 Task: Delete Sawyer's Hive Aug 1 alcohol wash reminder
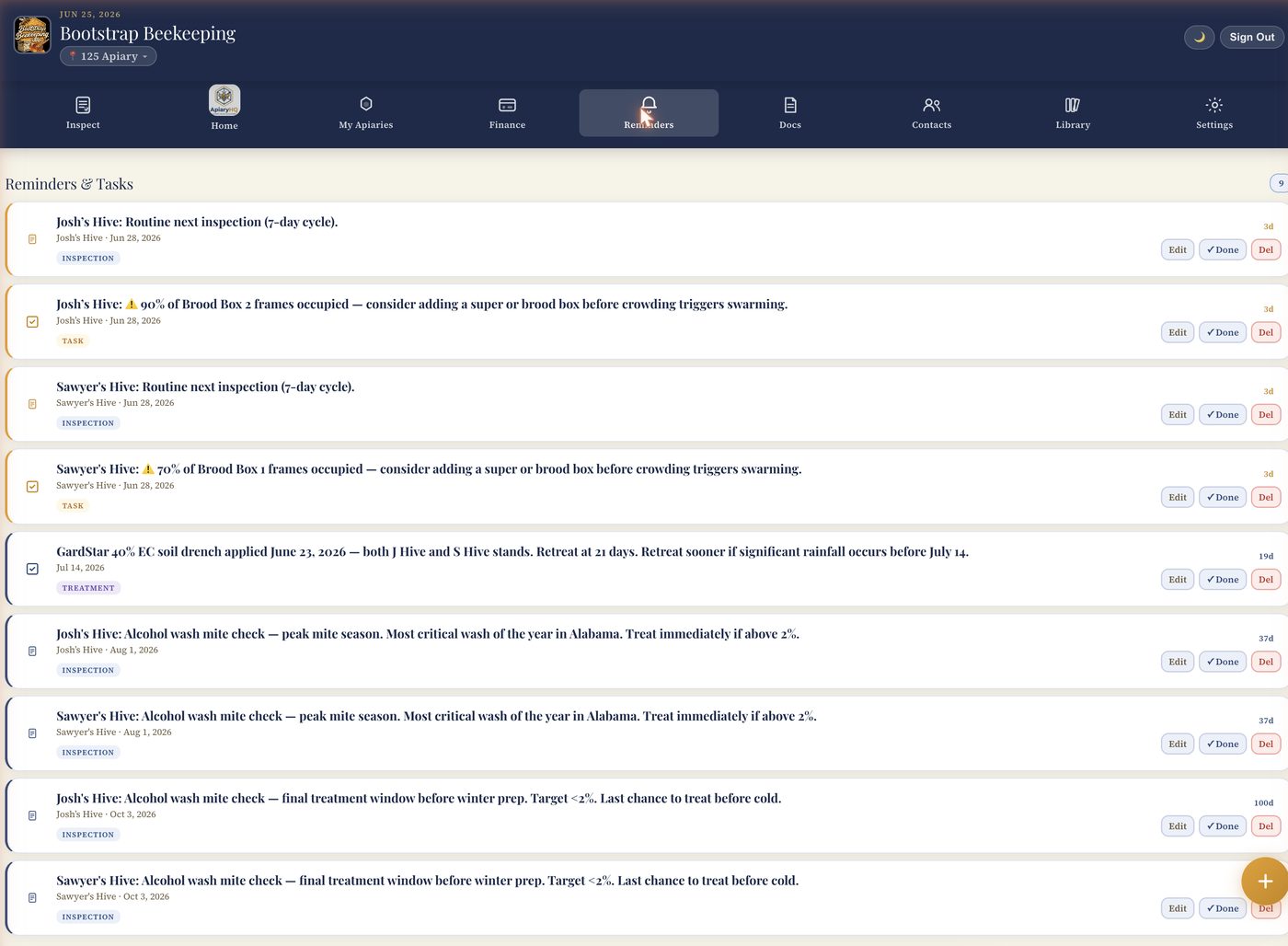pos(1266,744)
